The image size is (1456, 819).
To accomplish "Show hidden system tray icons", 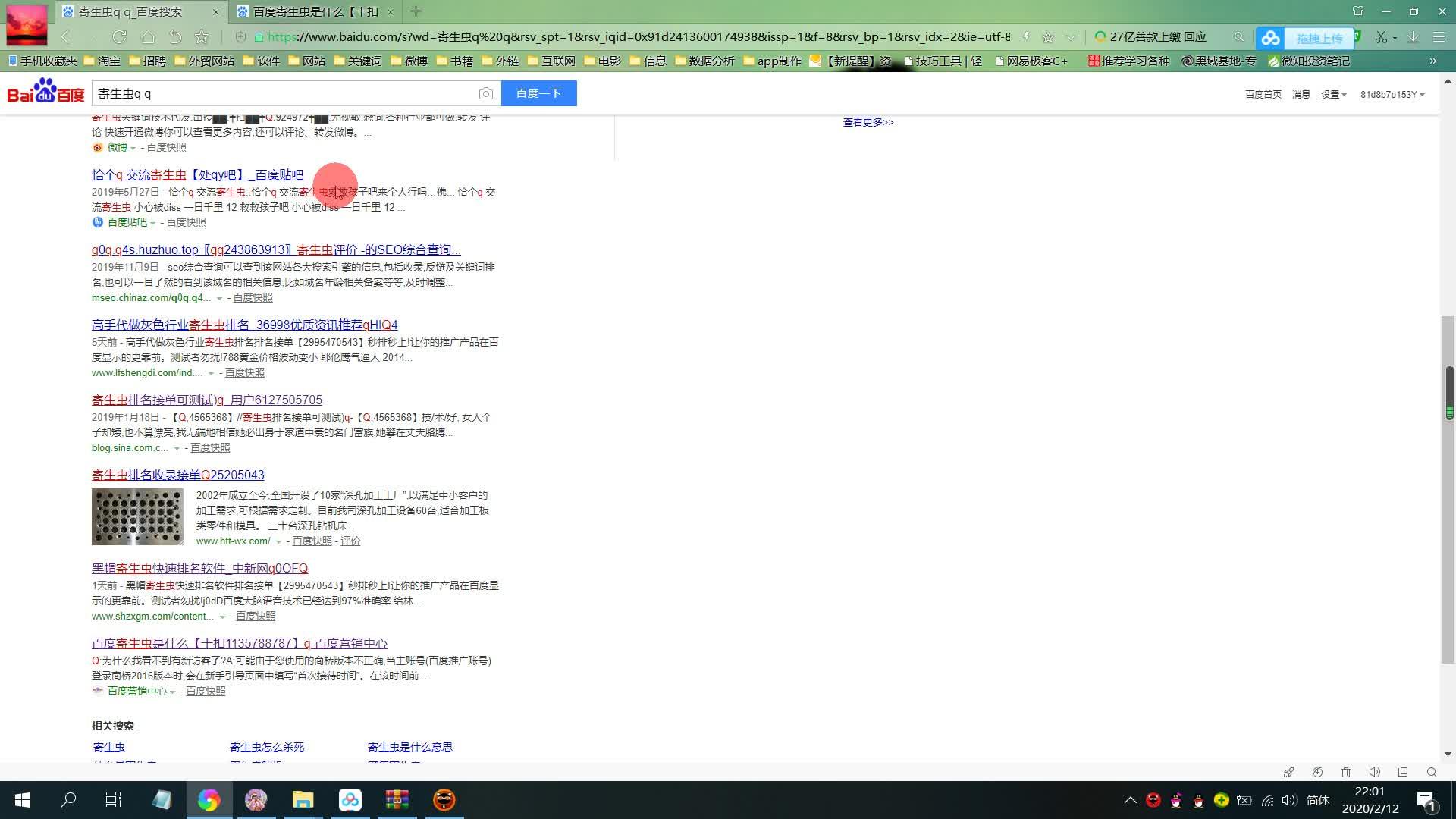I will [1130, 800].
